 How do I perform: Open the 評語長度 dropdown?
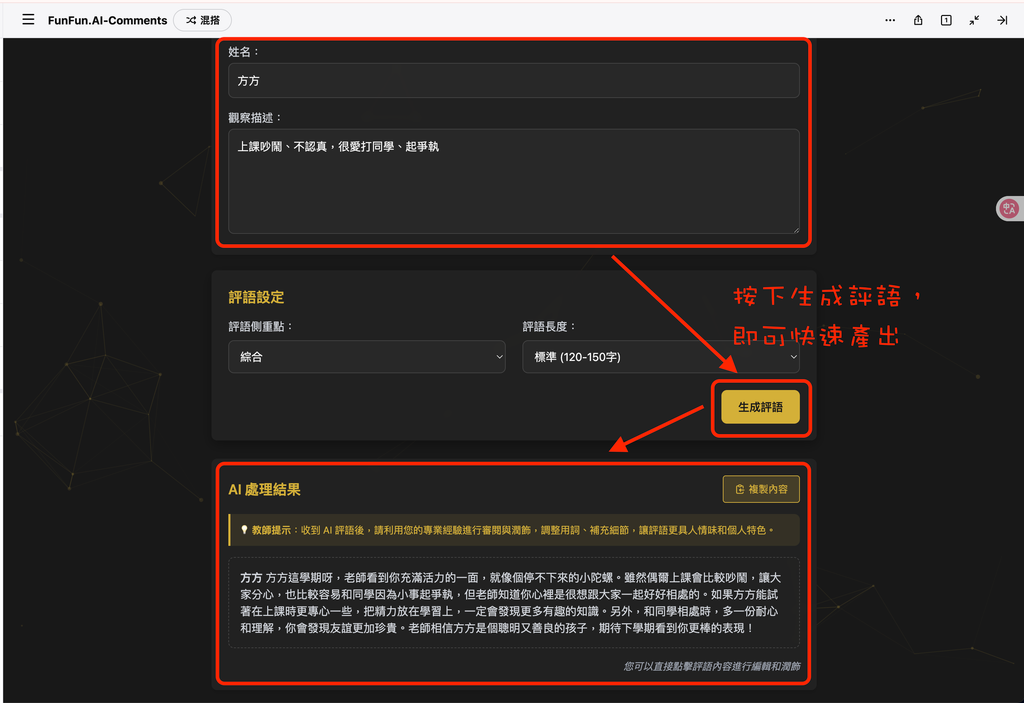pos(661,357)
